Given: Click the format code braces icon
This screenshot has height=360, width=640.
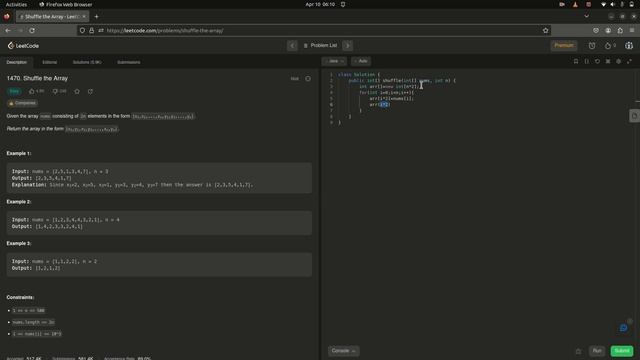Looking at the screenshot, I should click(x=587, y=61).
